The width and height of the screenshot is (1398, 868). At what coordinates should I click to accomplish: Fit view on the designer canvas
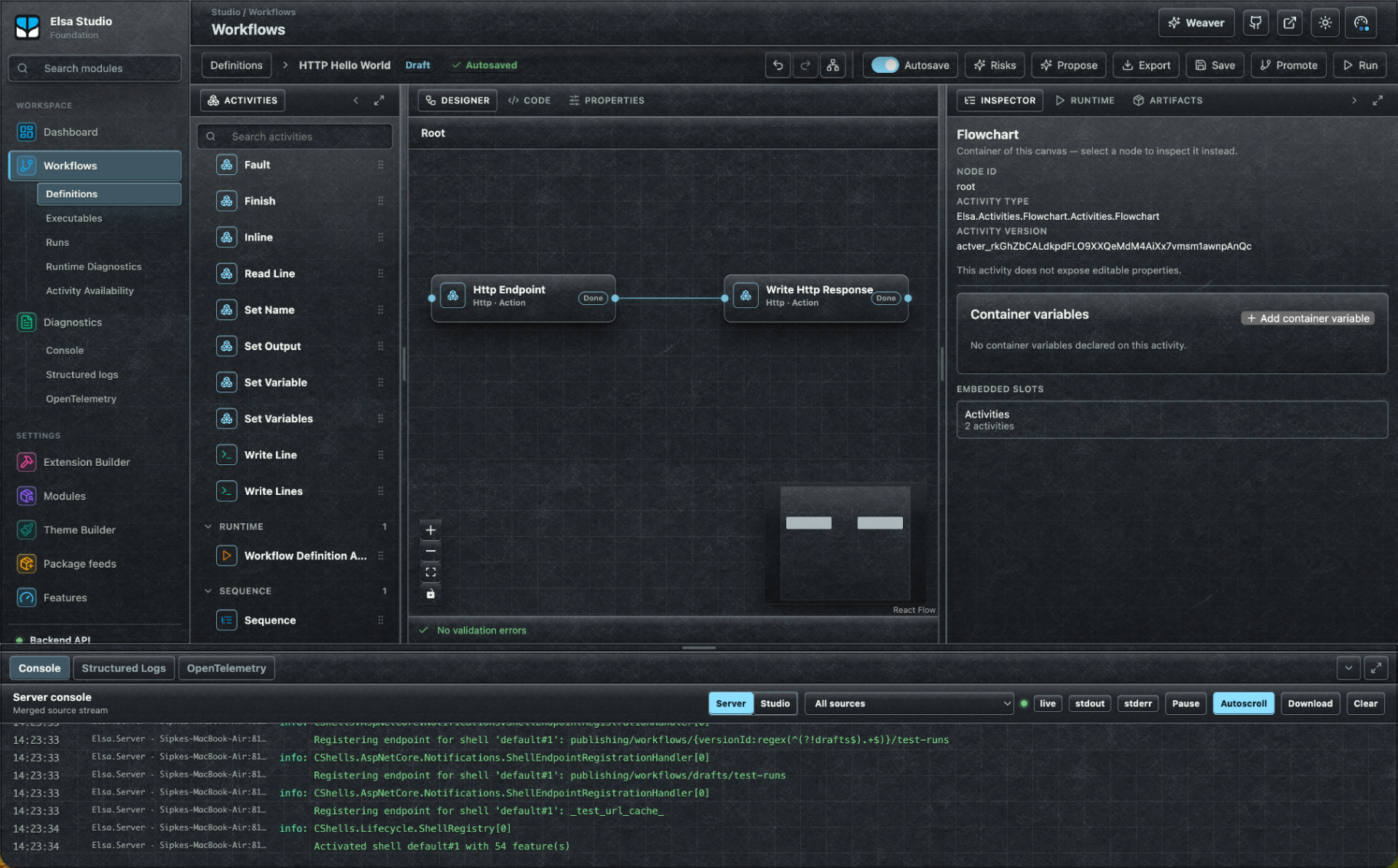pos(431,572)
